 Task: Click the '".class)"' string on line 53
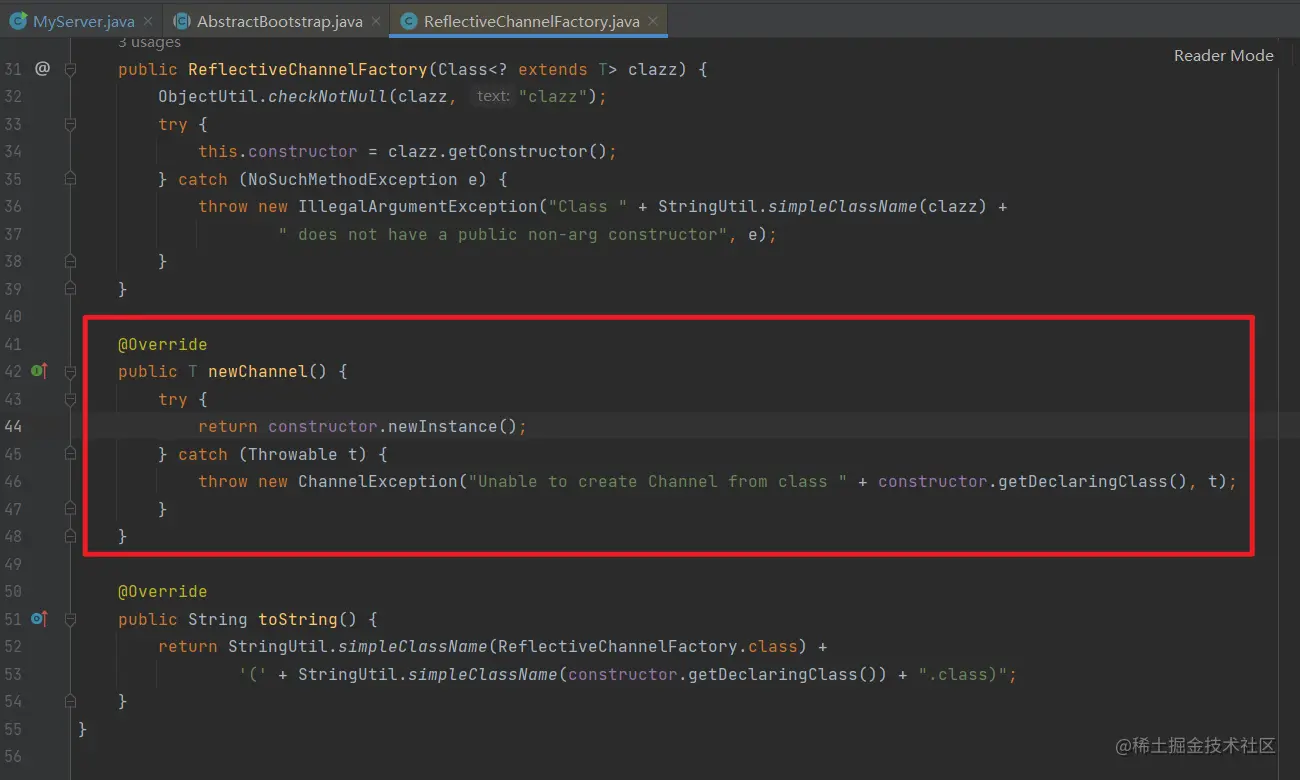963,674
